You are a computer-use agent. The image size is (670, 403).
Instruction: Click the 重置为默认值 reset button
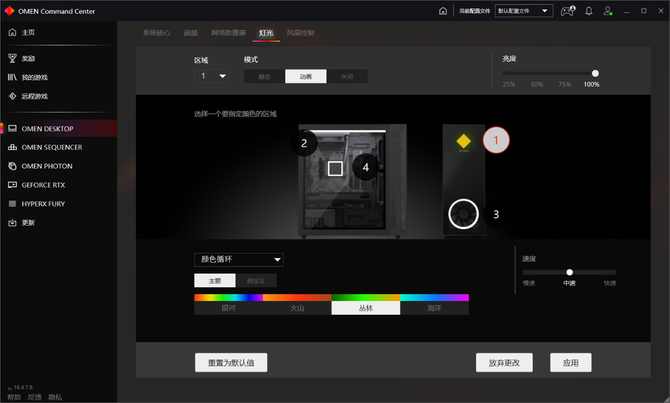pos(231,362)
